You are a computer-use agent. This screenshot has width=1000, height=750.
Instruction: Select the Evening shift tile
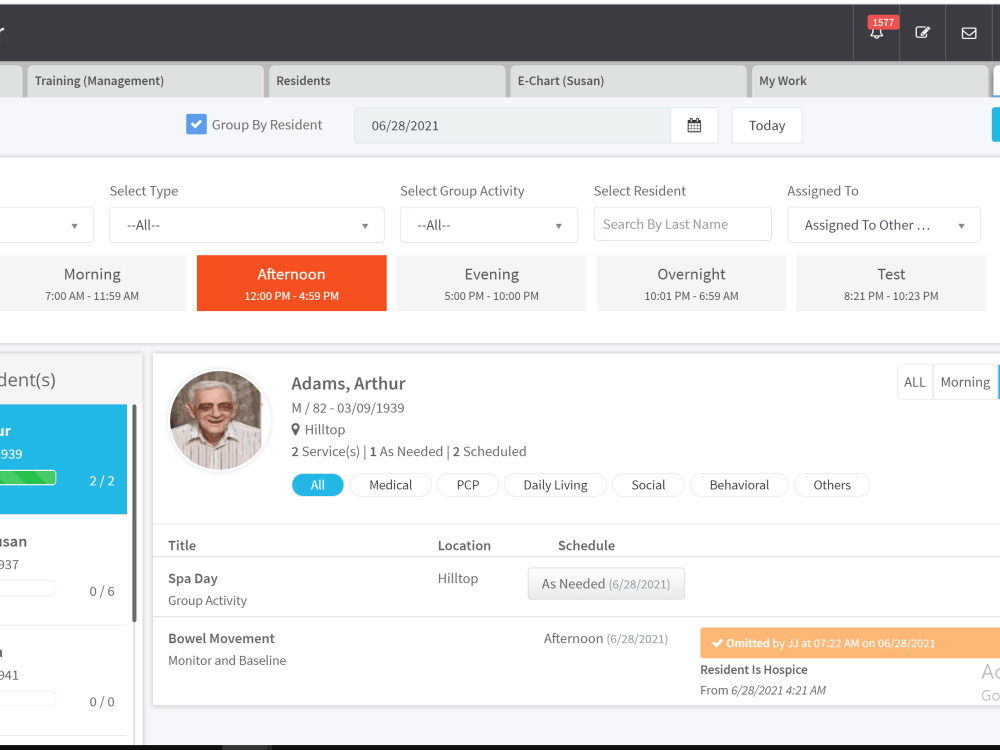(492, 283)
